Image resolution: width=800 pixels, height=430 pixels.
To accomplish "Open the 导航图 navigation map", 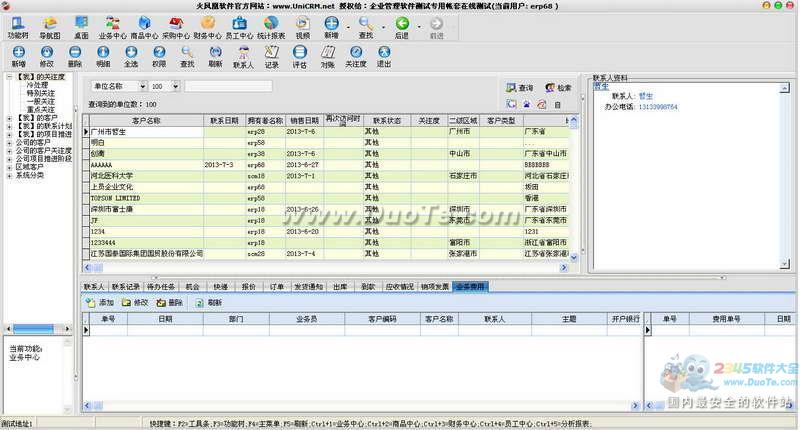I will [x=49, y=28].
